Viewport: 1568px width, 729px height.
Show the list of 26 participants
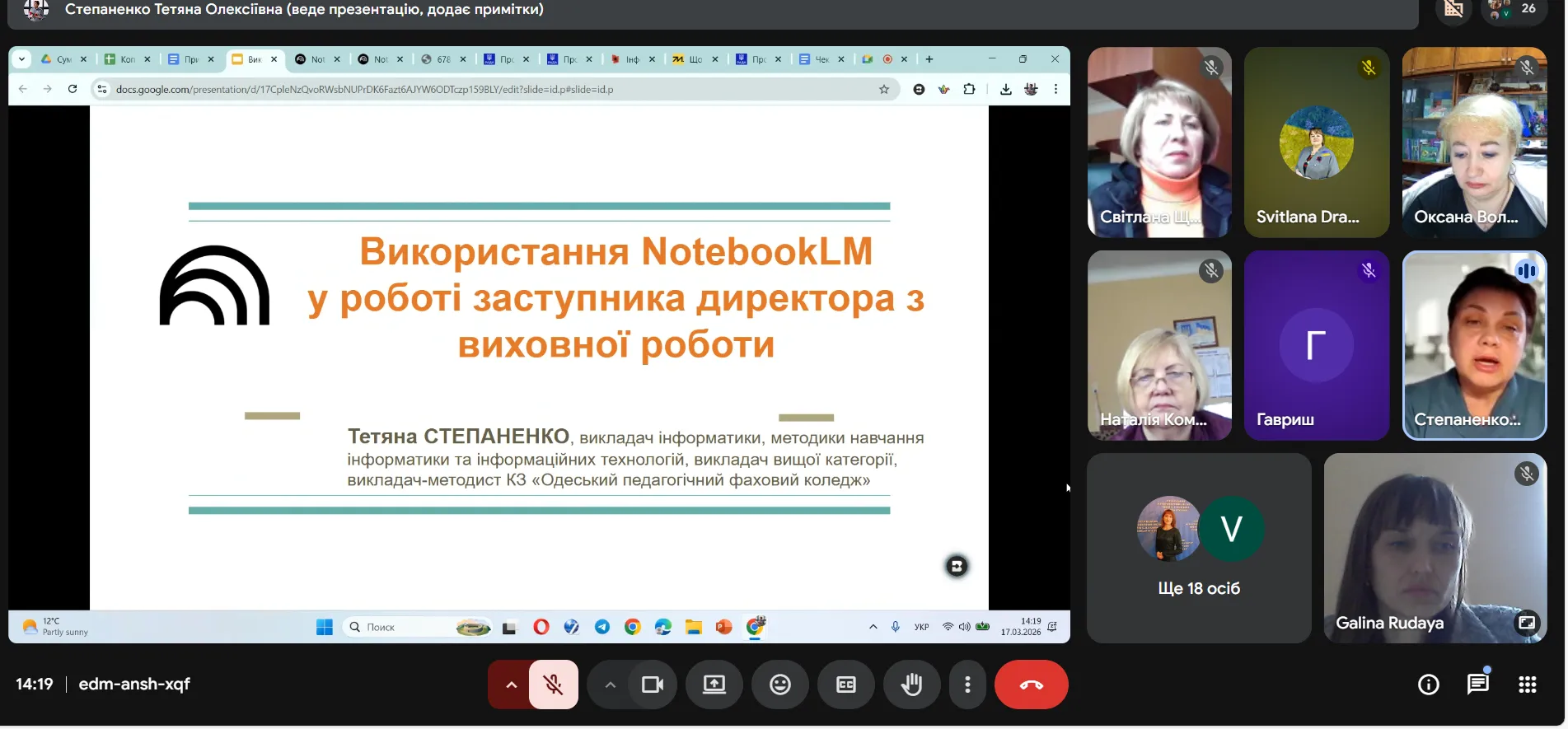1514,10
